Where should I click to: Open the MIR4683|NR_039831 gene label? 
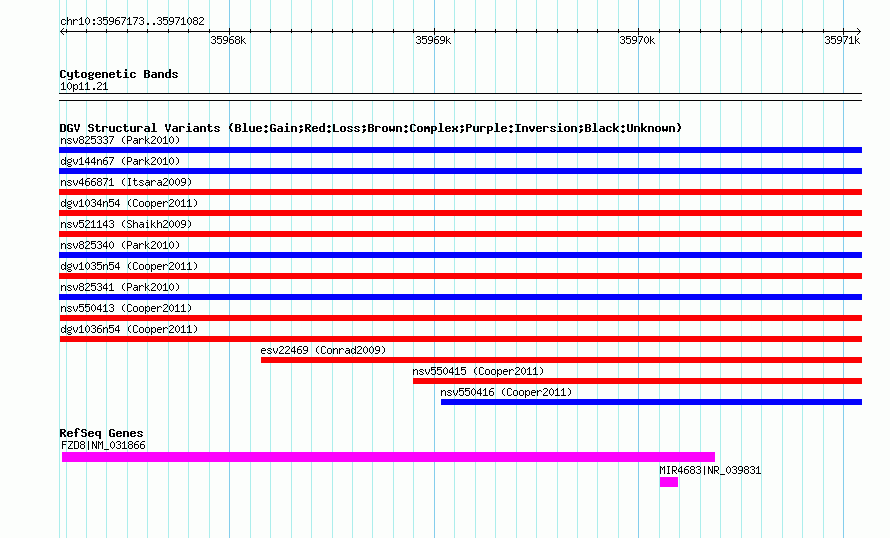click(710, 470)
